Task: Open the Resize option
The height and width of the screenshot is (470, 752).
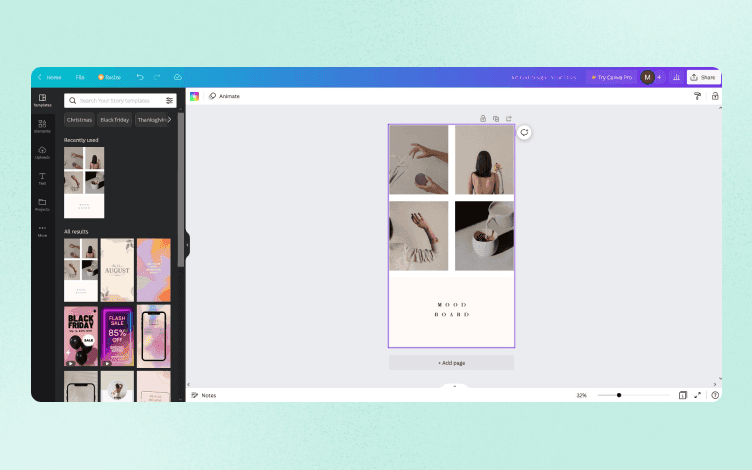Action: (x=109, y=77)
